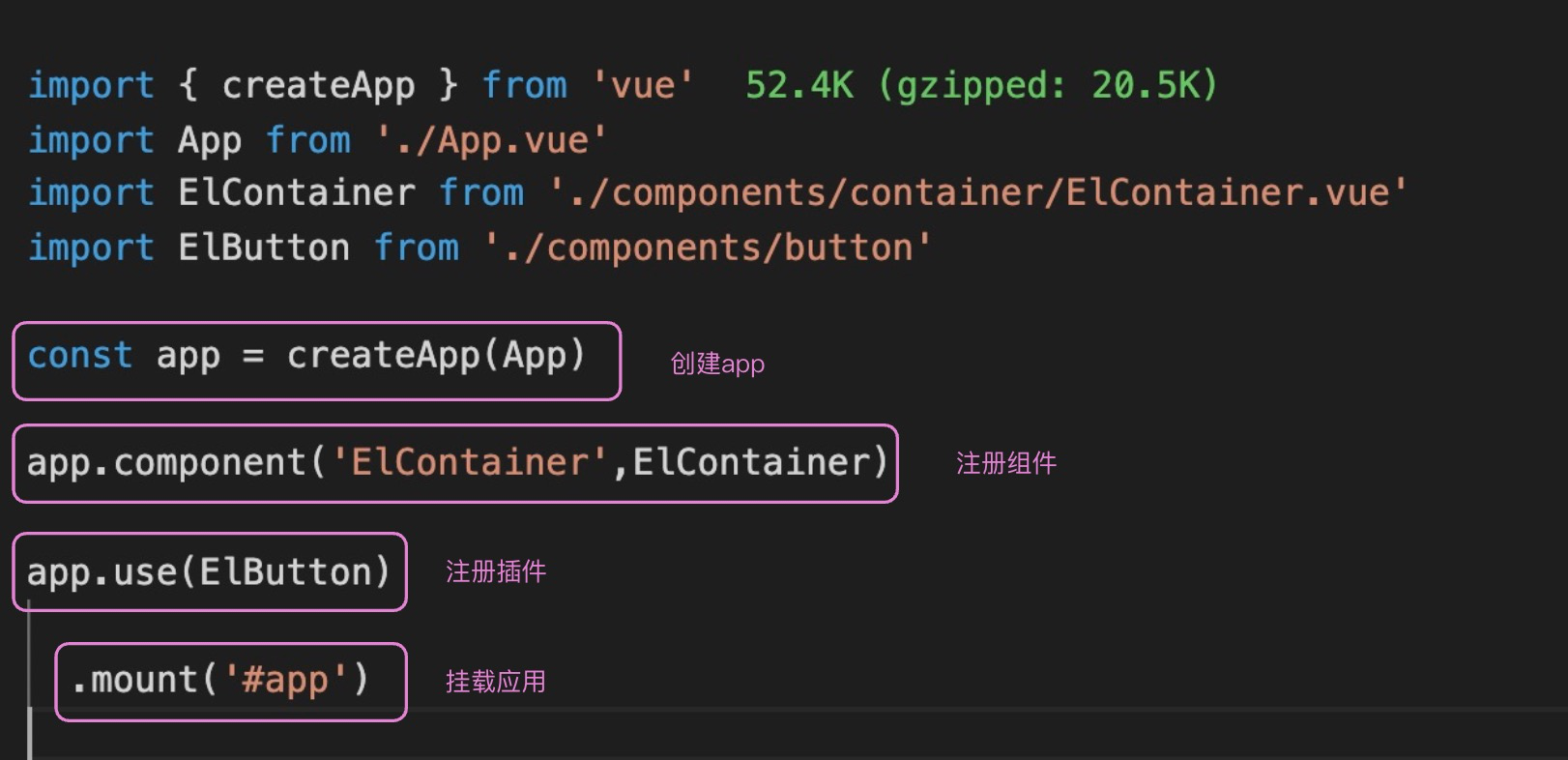This screenshot has width=1568, height=760.
Task: Click the app.component method call
Action: click(166, 463)
